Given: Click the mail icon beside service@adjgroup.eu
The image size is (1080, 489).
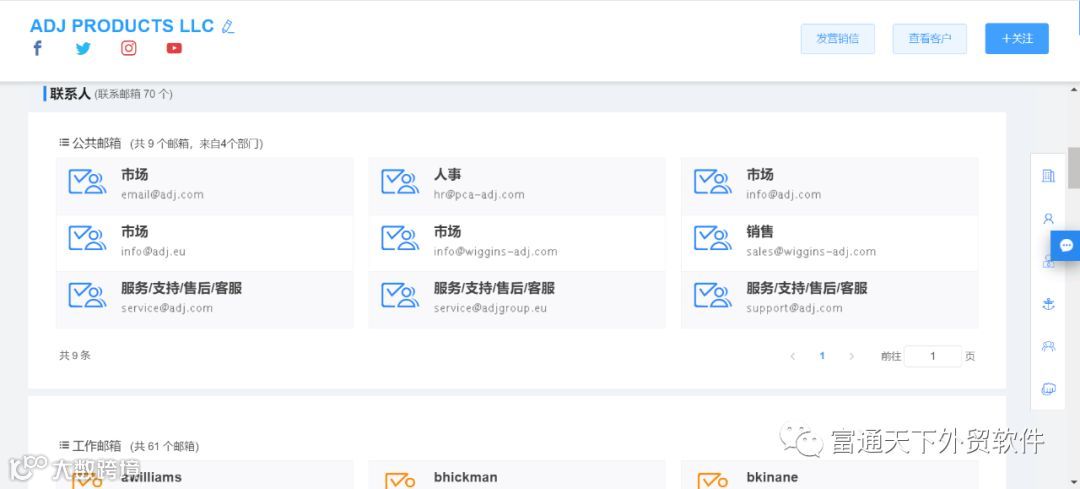Looking at the screenshot, I should coord(400,295).
